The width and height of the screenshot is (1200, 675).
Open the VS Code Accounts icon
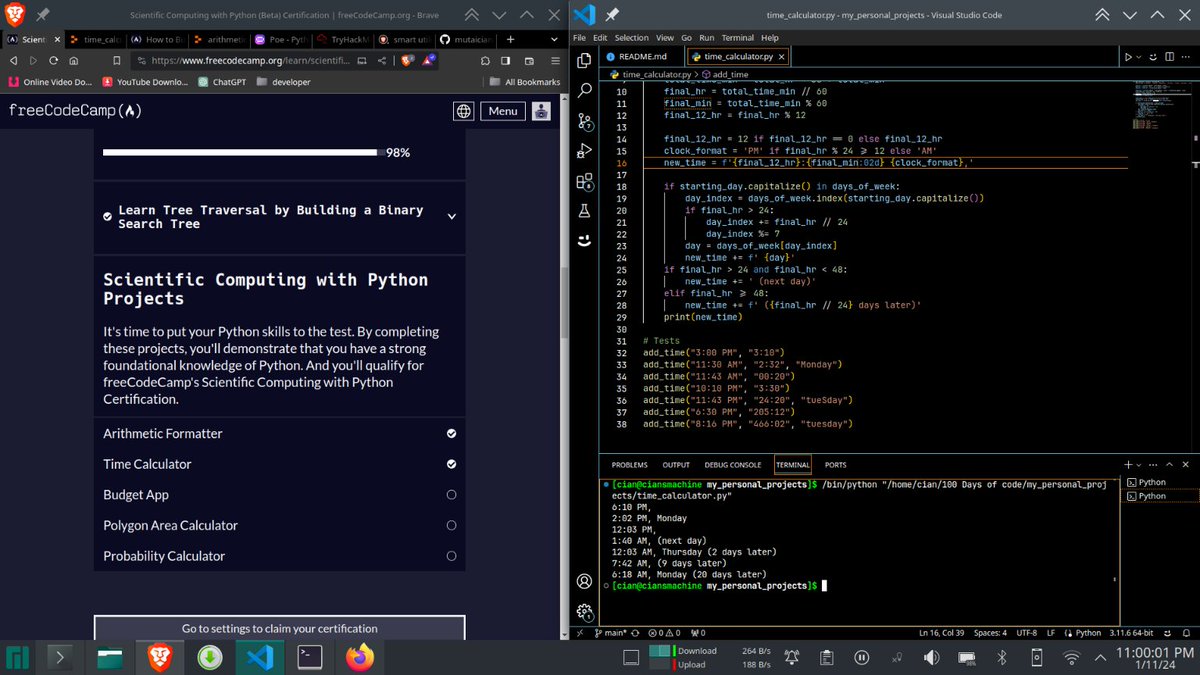pos(585,581)
